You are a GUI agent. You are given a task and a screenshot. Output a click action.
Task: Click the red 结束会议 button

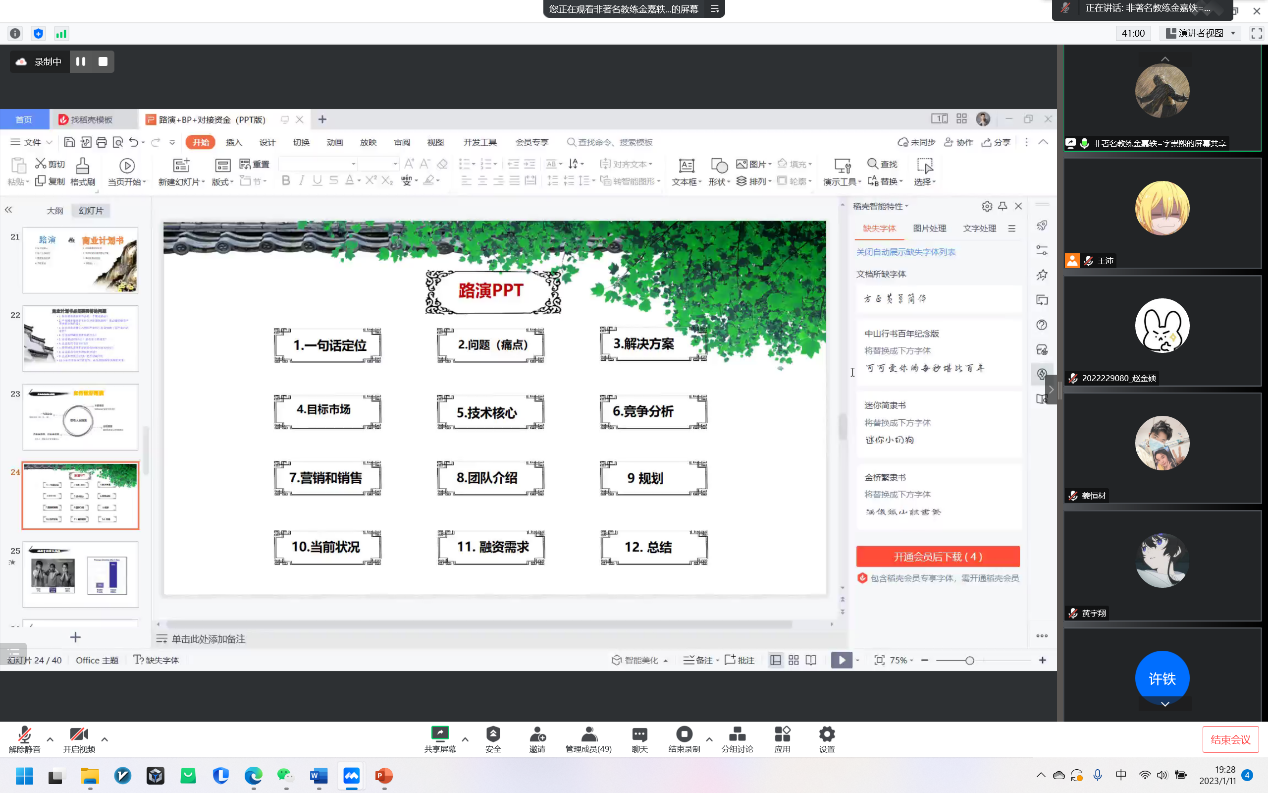(x=1230, y=739)
